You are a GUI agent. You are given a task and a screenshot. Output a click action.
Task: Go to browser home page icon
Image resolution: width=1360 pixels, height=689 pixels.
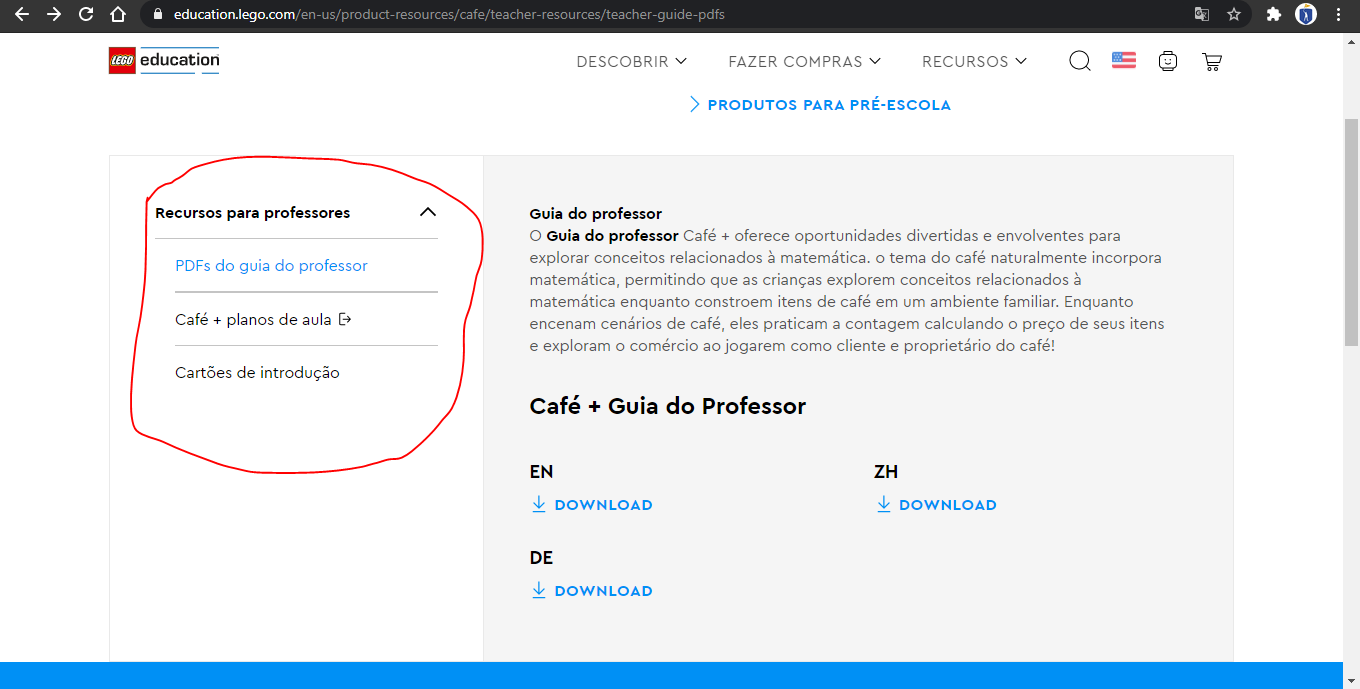118,15
